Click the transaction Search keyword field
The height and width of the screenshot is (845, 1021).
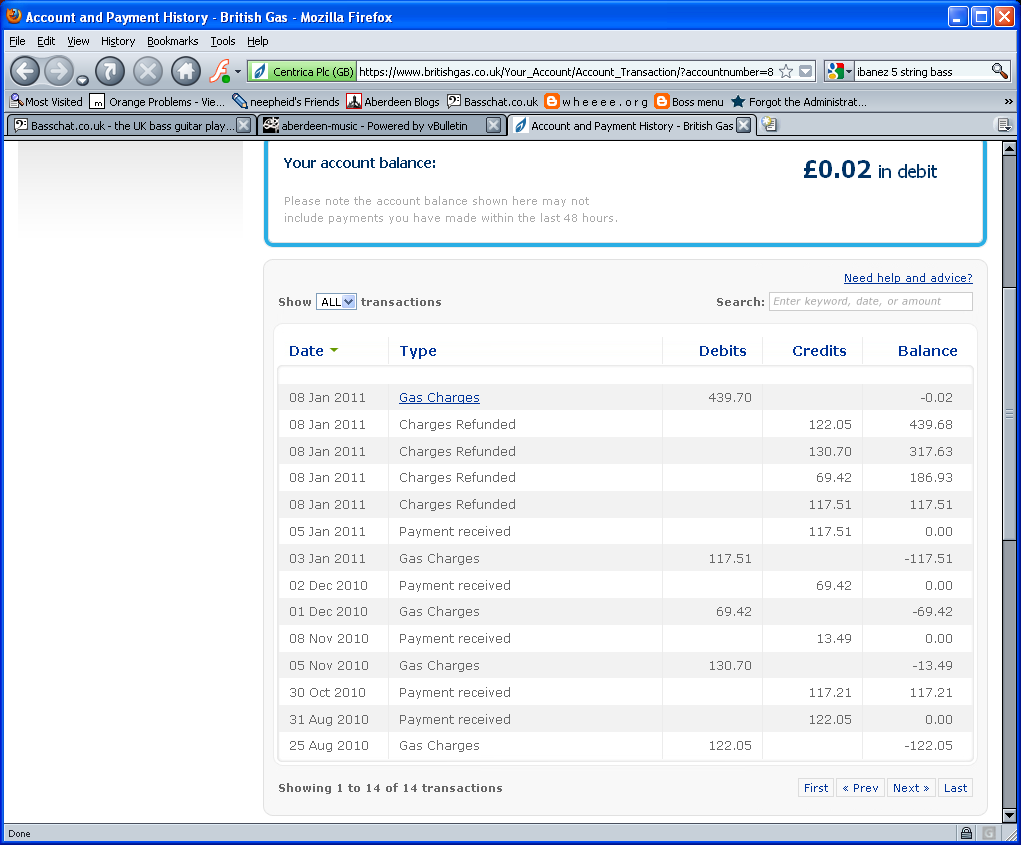pos(871,301)
